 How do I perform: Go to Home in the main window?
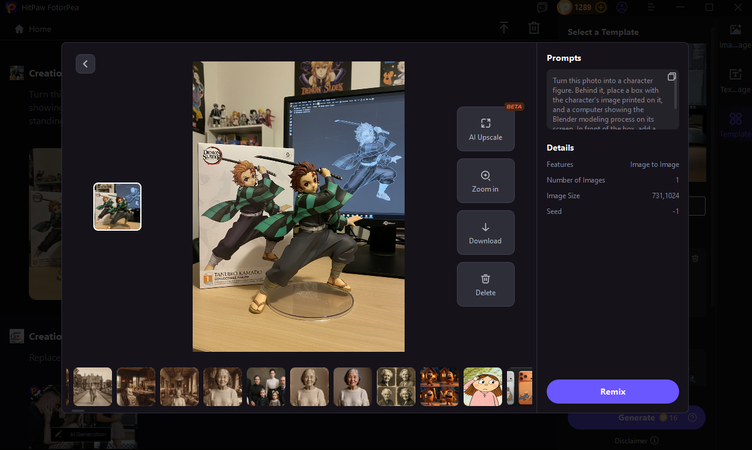coord(33,29)
